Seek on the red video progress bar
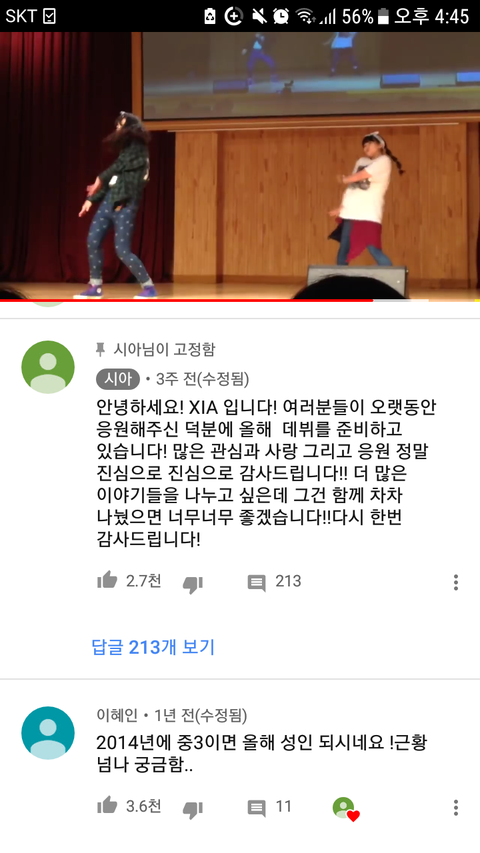The height and width of the screenshot is (853, 480). click(240, 300)
